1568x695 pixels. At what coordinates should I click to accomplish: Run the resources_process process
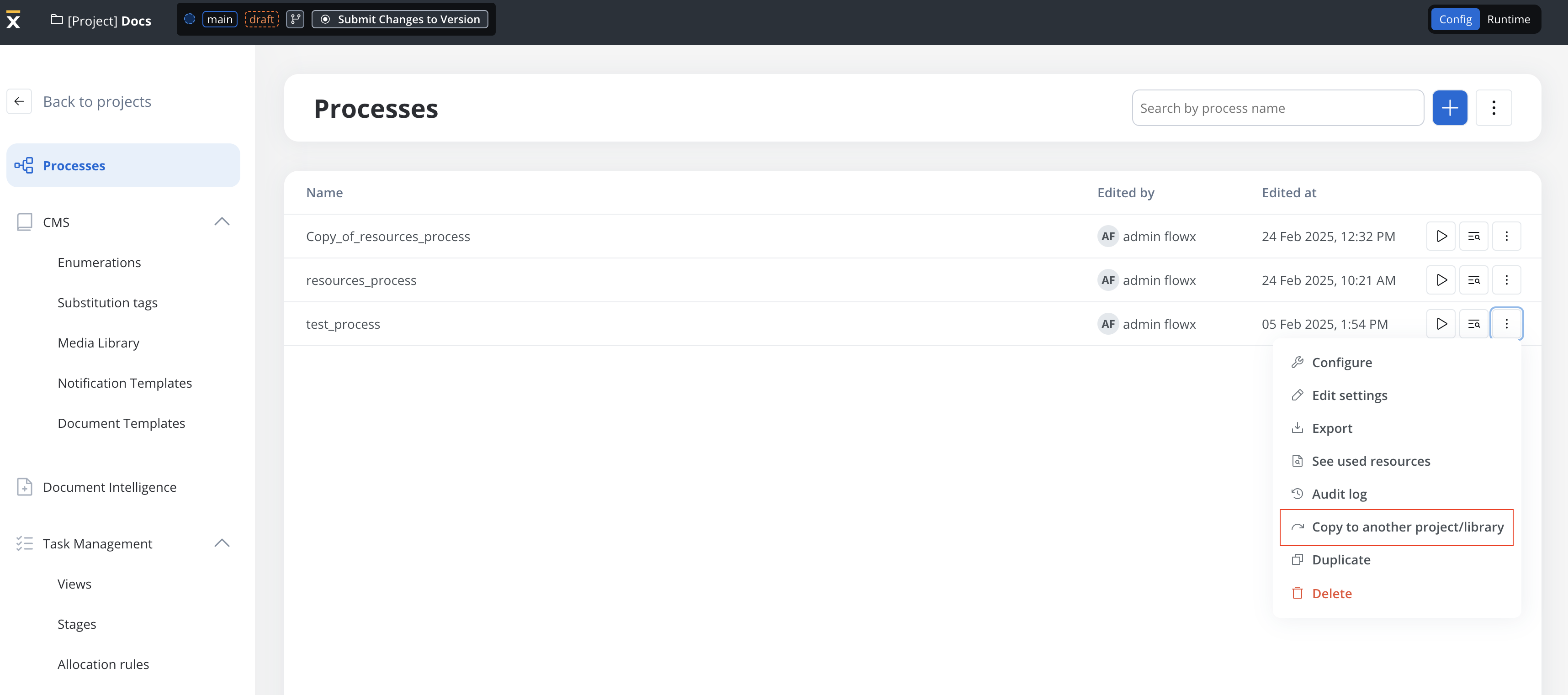[1441, 280]
